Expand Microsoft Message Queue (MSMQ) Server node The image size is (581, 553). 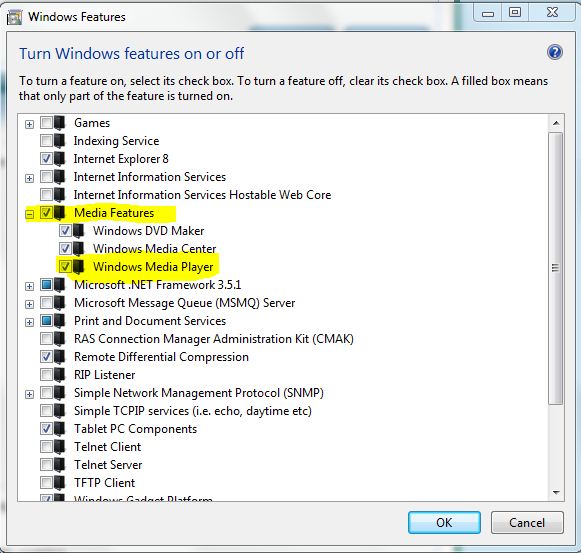[29, 304]
